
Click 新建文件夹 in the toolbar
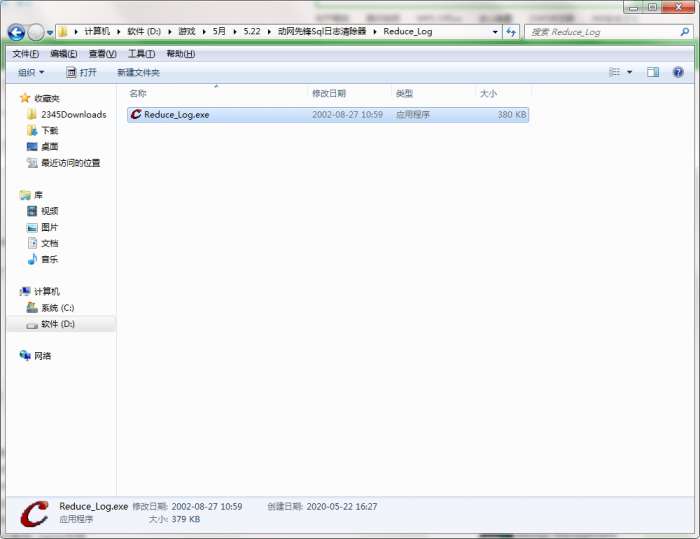(x=138, y=72)
